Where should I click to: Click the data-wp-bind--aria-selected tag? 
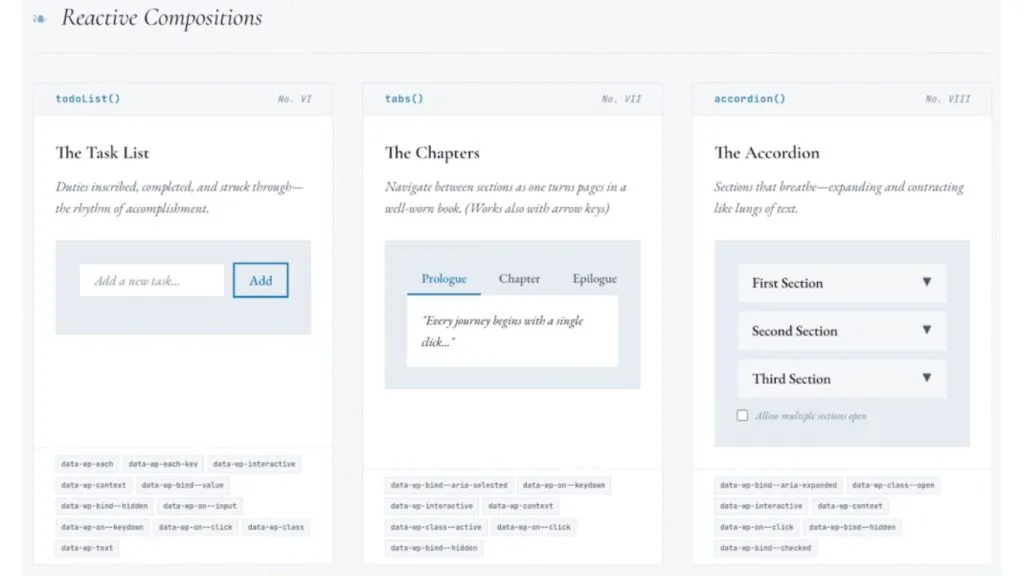pyautogui.click(x=449, y=485)
